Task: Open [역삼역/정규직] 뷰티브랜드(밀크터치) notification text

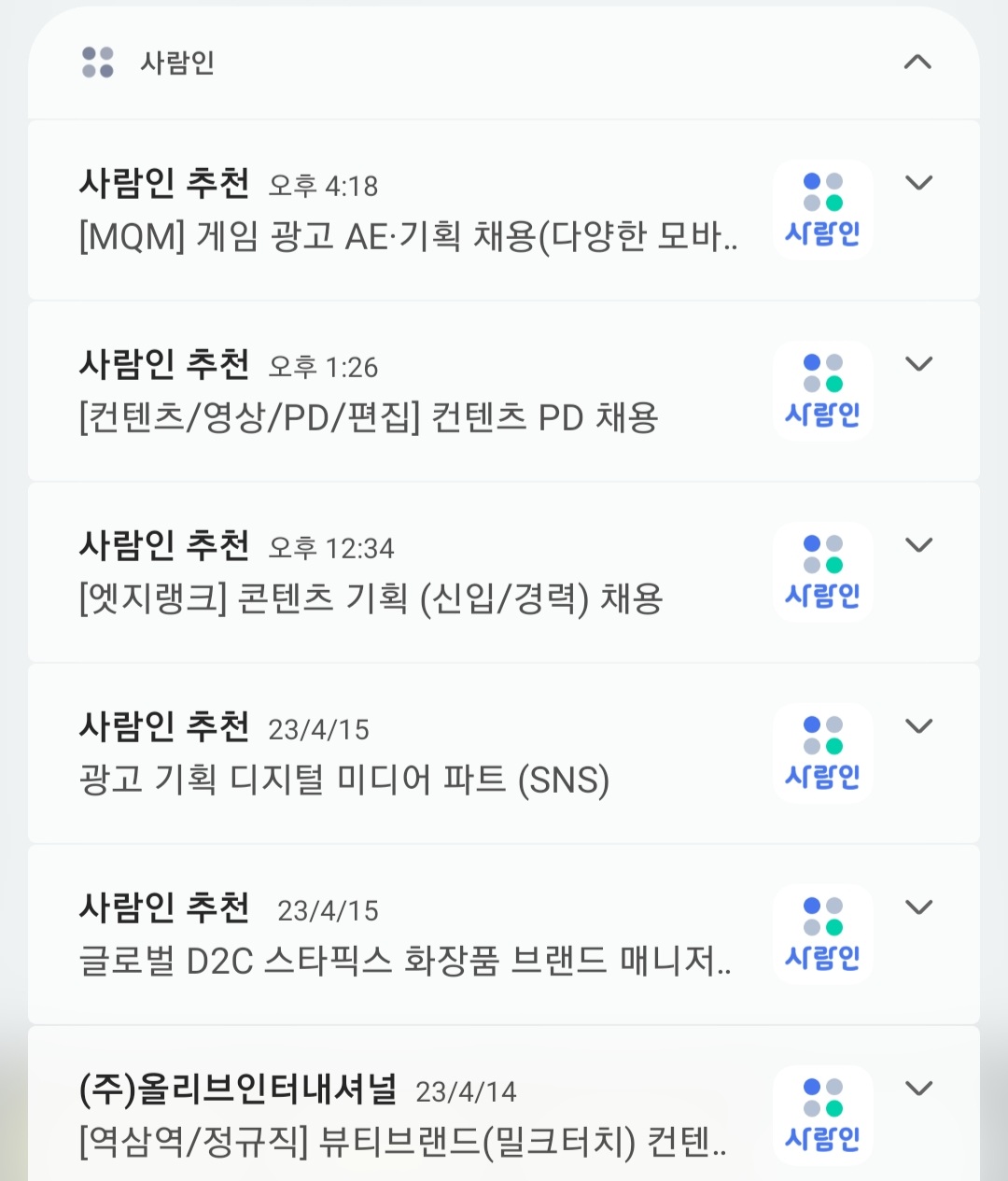Action: pos(403,1142)
